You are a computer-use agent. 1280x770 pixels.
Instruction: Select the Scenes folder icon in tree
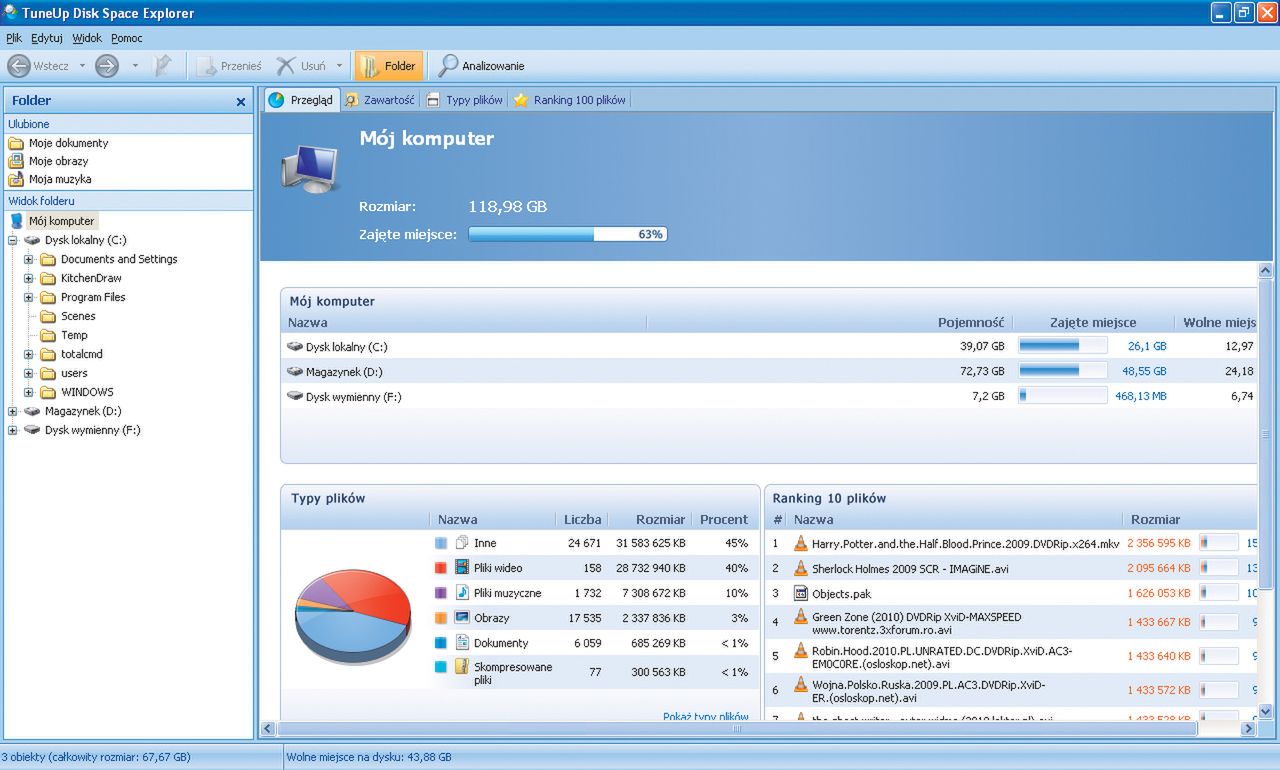coord(48,316)
